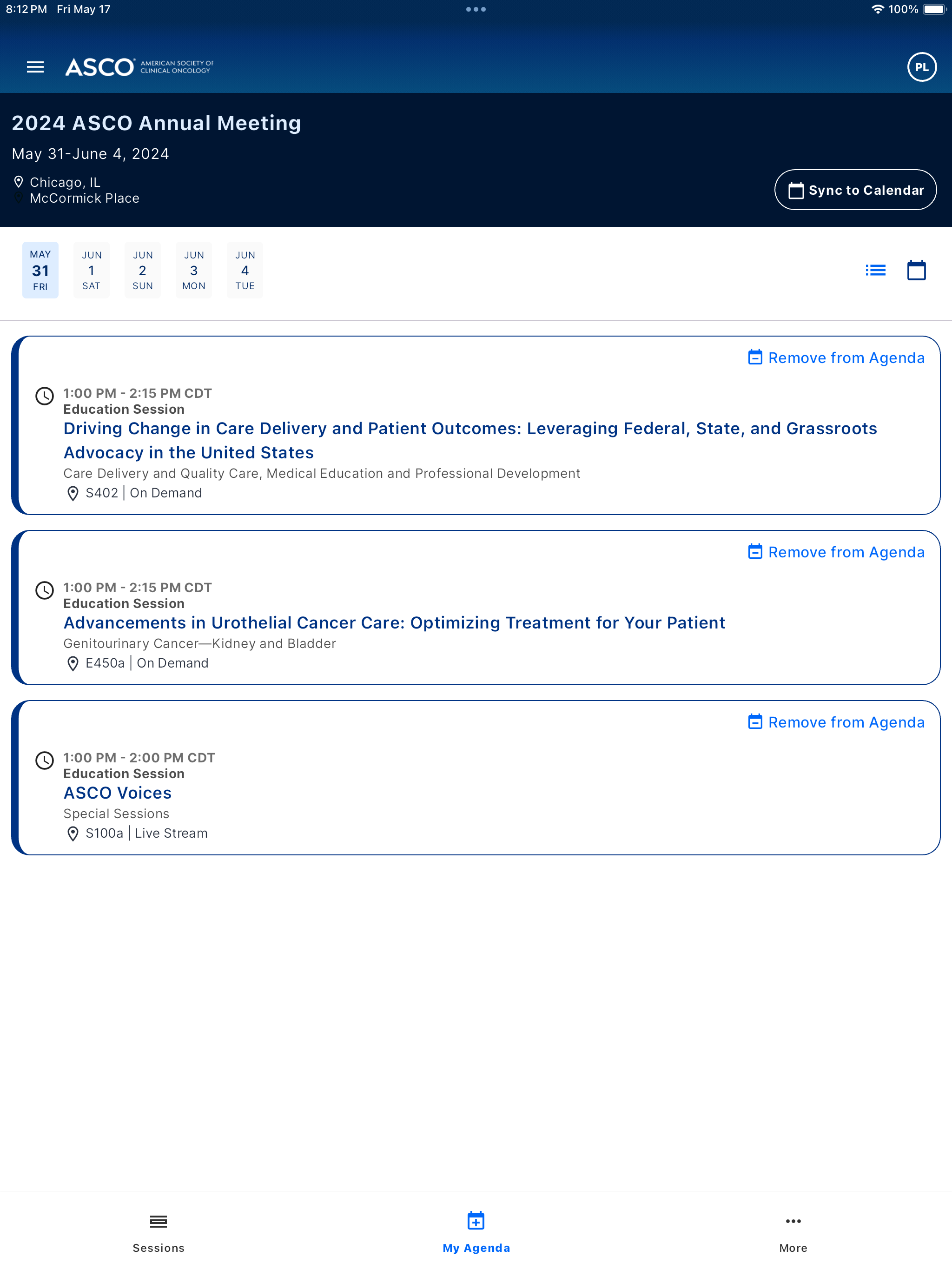The width and height of the screenshot is (952, 1270).
Task: Switch to list view icon
Action: point(875,271)
